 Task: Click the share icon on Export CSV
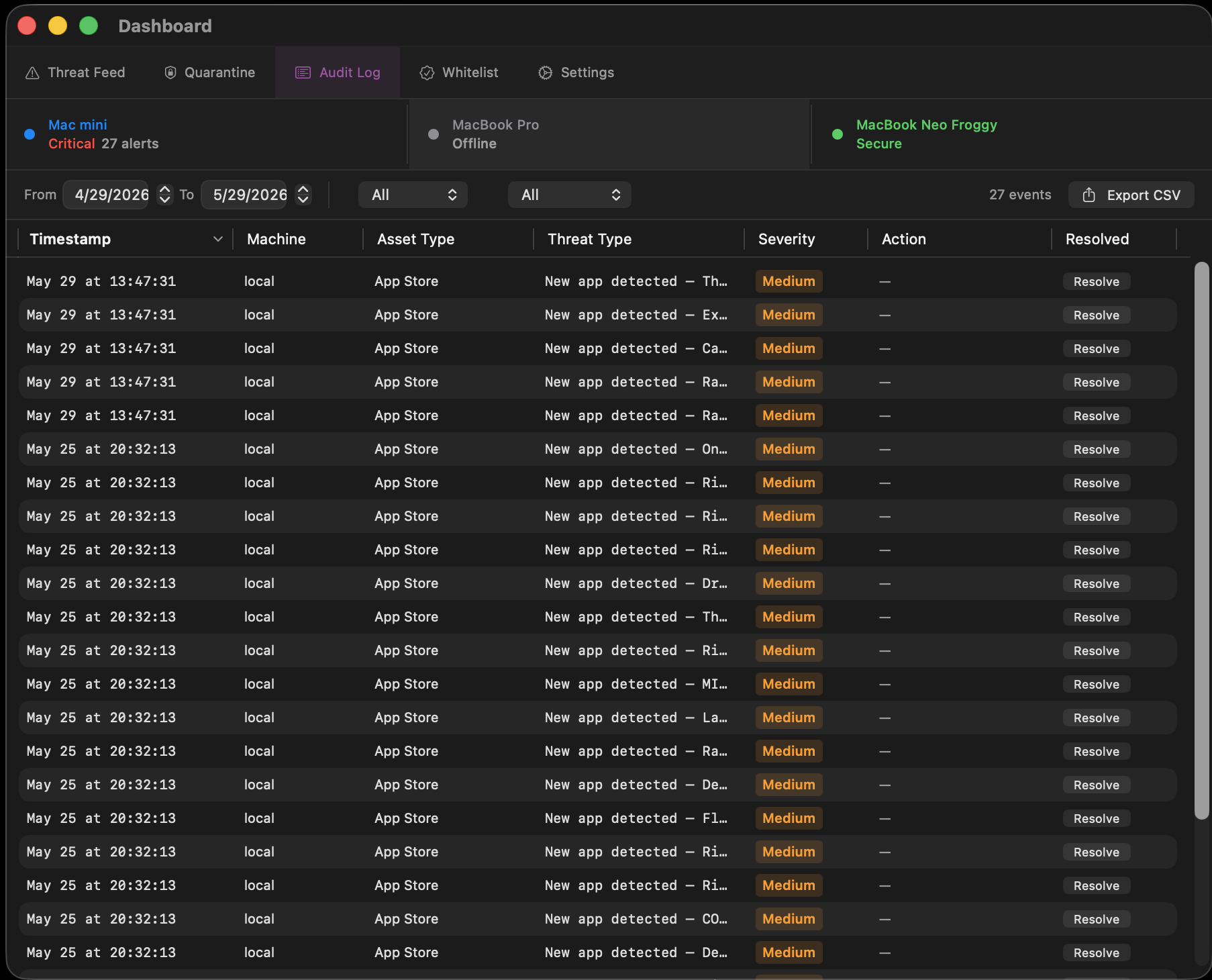pos(1089,195)
